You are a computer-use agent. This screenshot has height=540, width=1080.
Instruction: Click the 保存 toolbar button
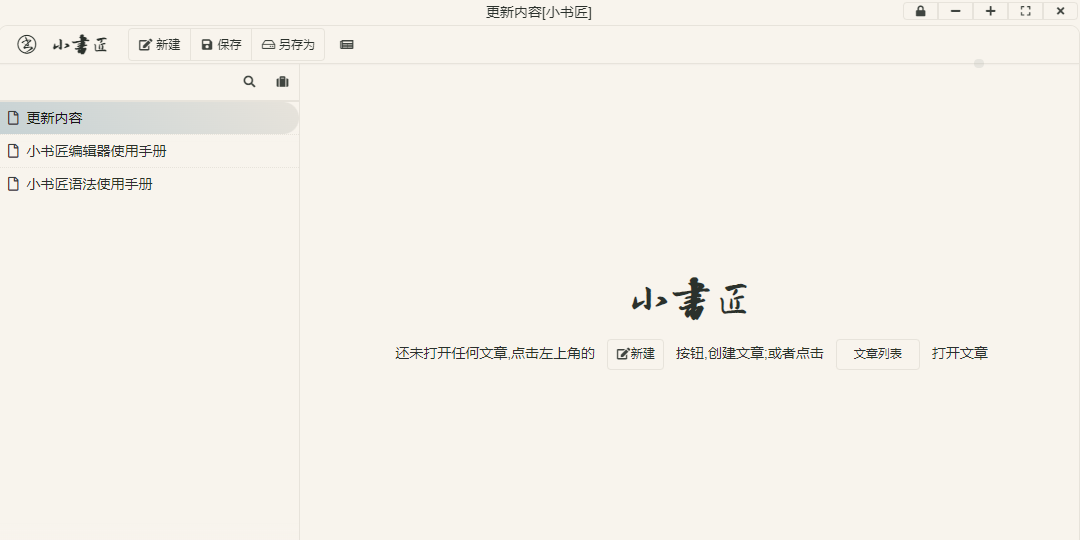[x=221, y=45]
